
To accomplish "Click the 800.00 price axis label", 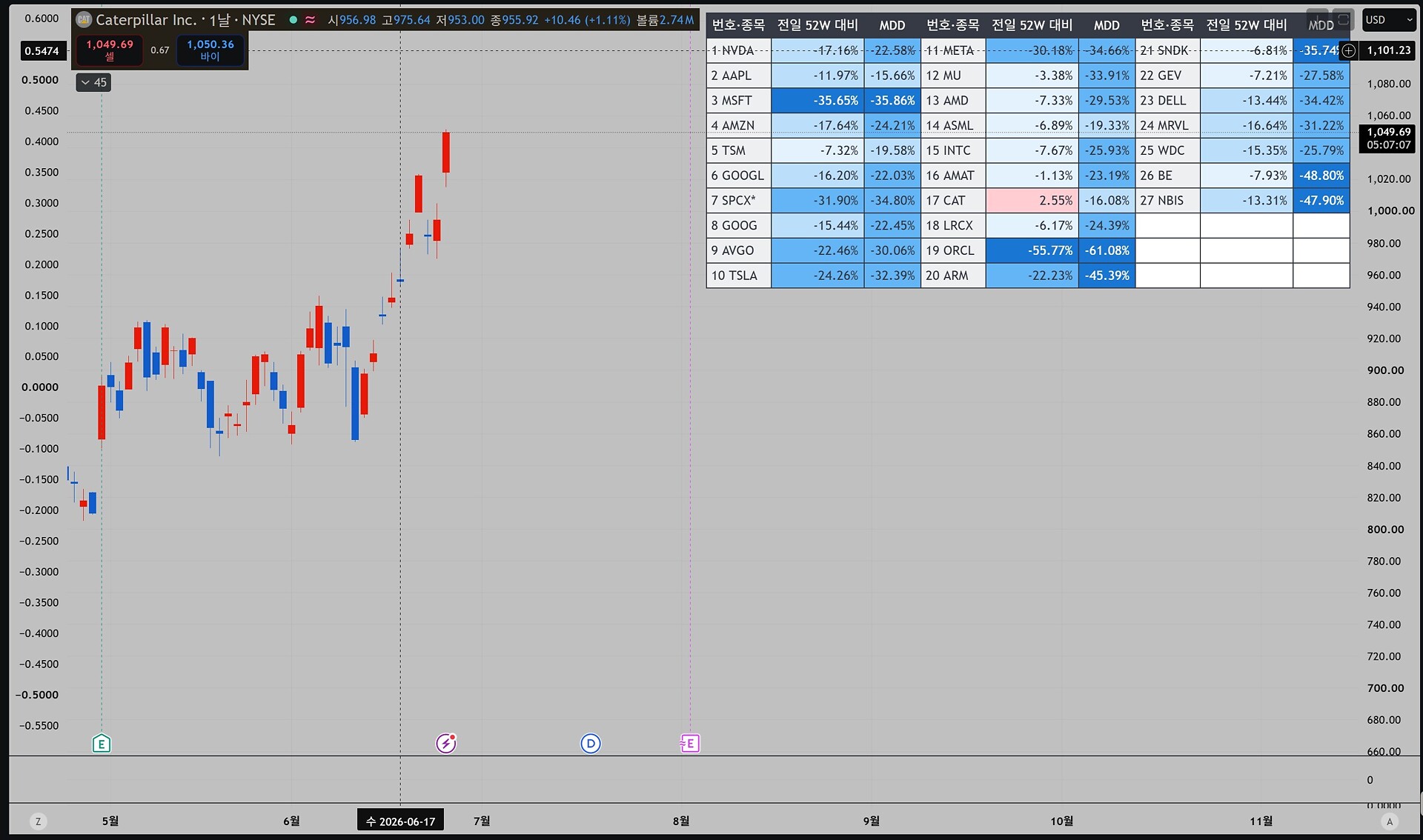I will coord(1385,530).
